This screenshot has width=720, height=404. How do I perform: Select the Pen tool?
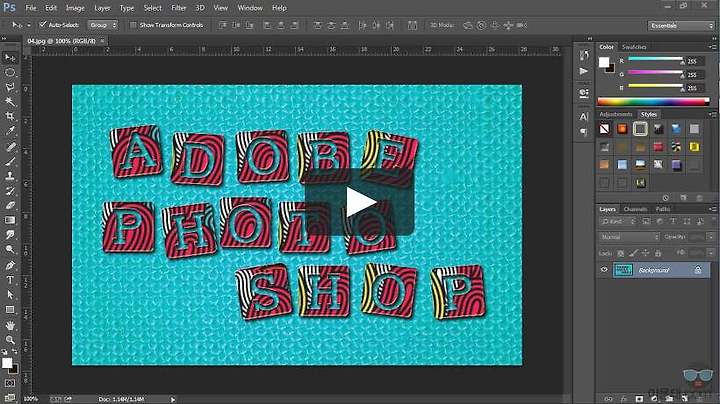pyautogui.click(x=10, y=265)
